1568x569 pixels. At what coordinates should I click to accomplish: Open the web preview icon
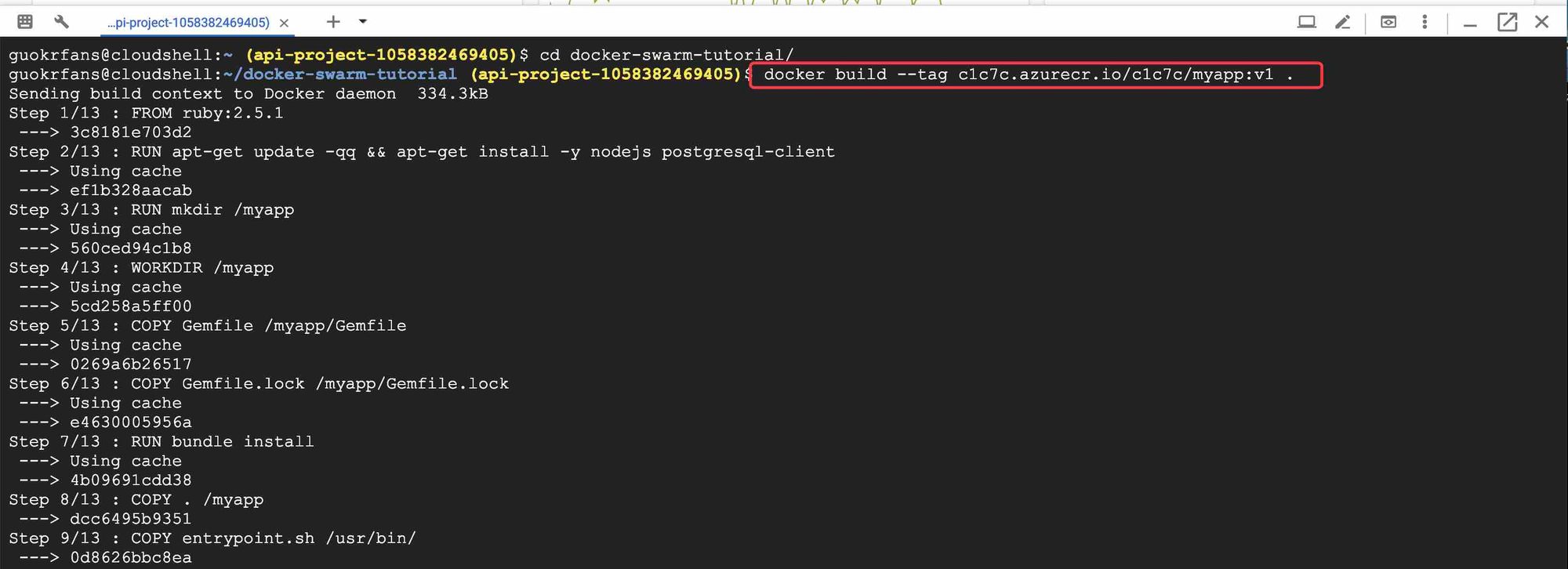pos(1388,22)
